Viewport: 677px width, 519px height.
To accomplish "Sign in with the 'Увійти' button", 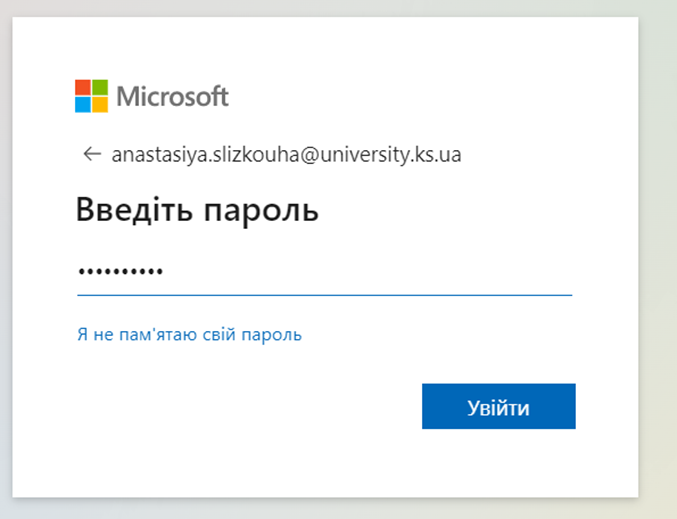I will pos(499,406).
